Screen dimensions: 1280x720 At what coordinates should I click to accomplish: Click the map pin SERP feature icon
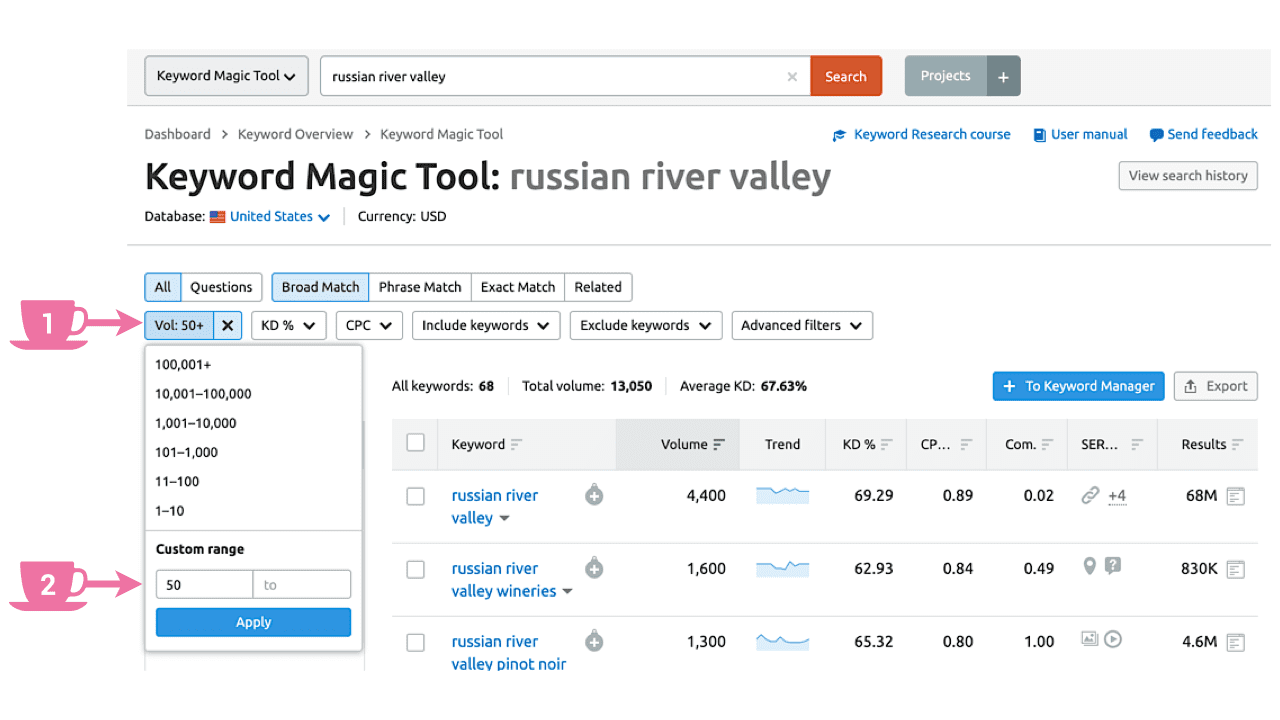tap(1090, 567)
